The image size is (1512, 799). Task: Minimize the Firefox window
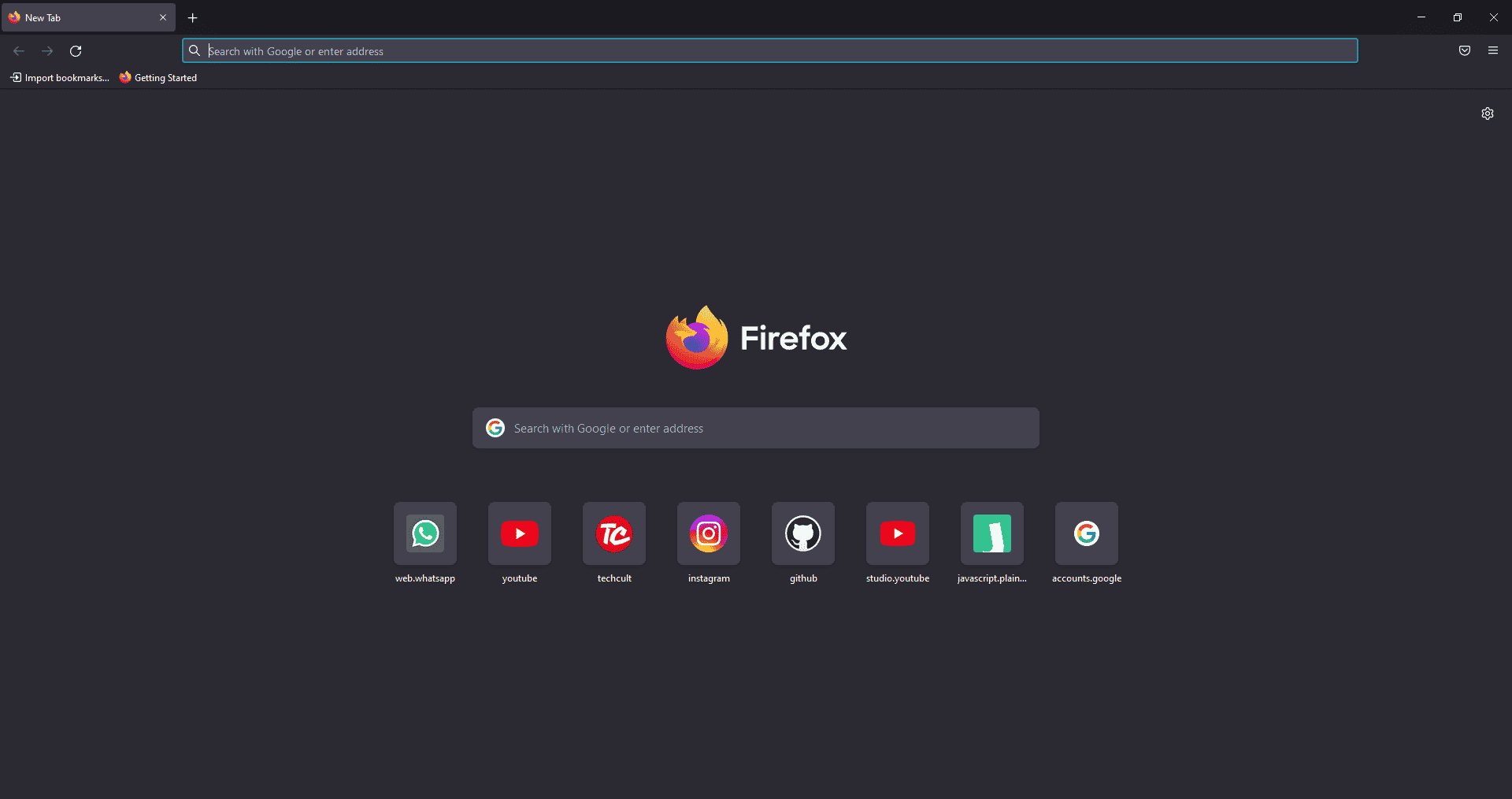(1421, 17)
